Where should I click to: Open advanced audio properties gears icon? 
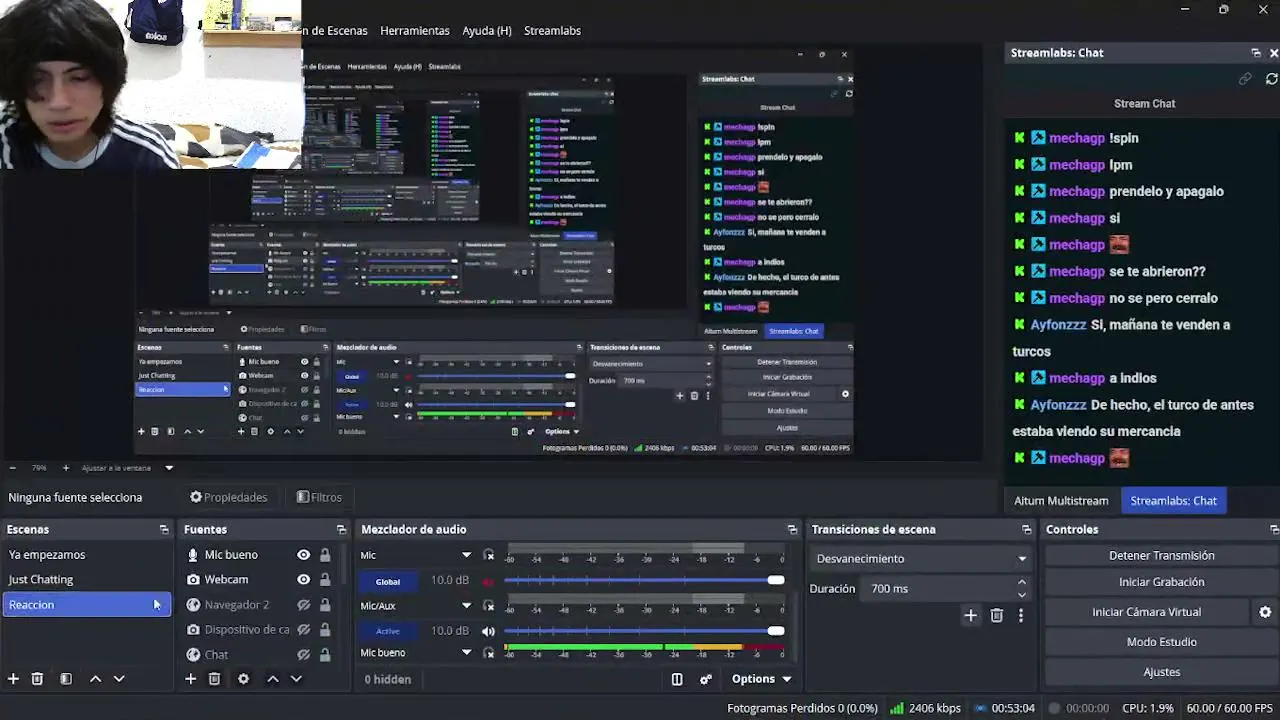coord(706,679)
